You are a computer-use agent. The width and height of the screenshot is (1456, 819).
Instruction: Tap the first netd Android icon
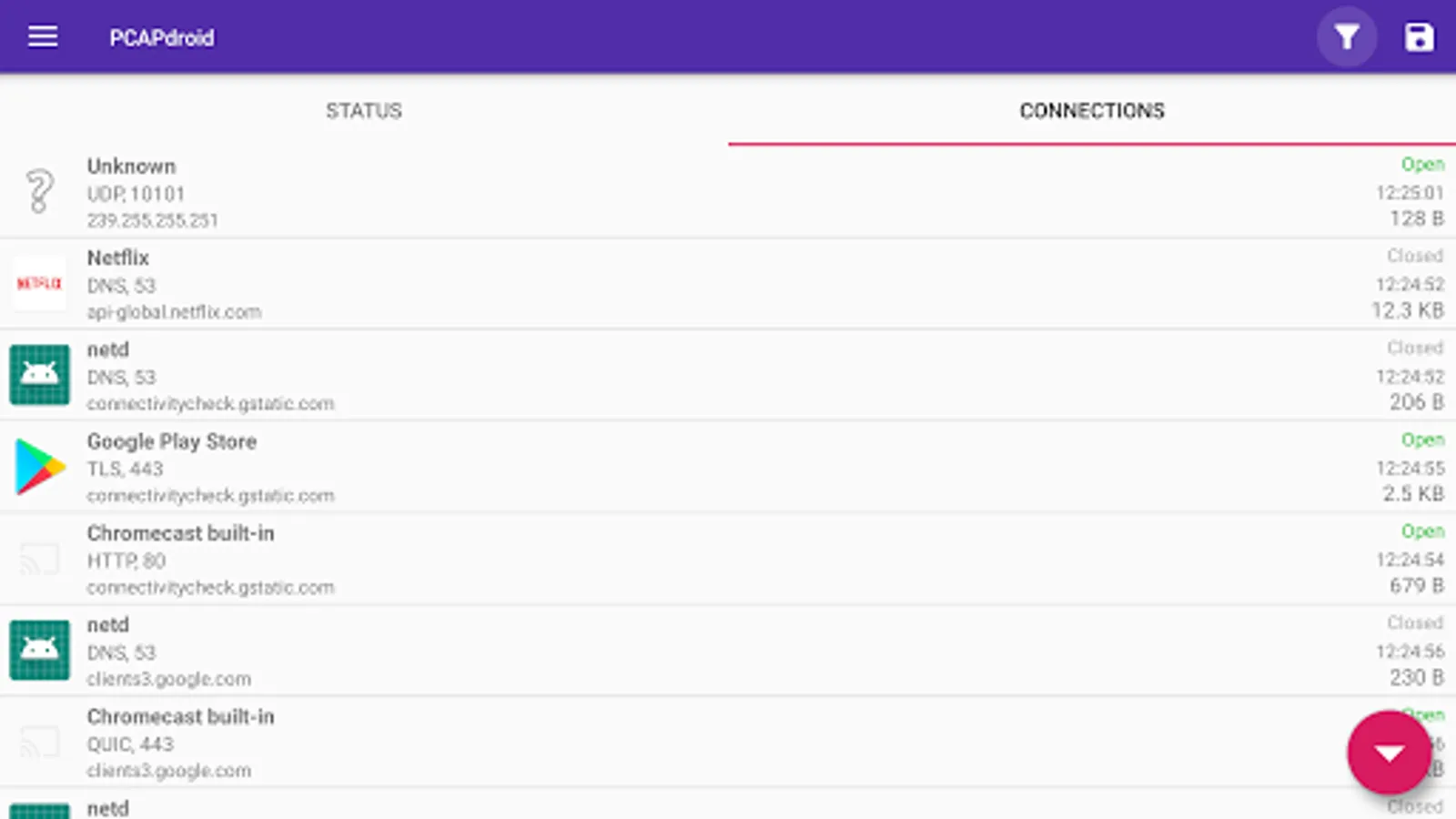click(39, 375)
